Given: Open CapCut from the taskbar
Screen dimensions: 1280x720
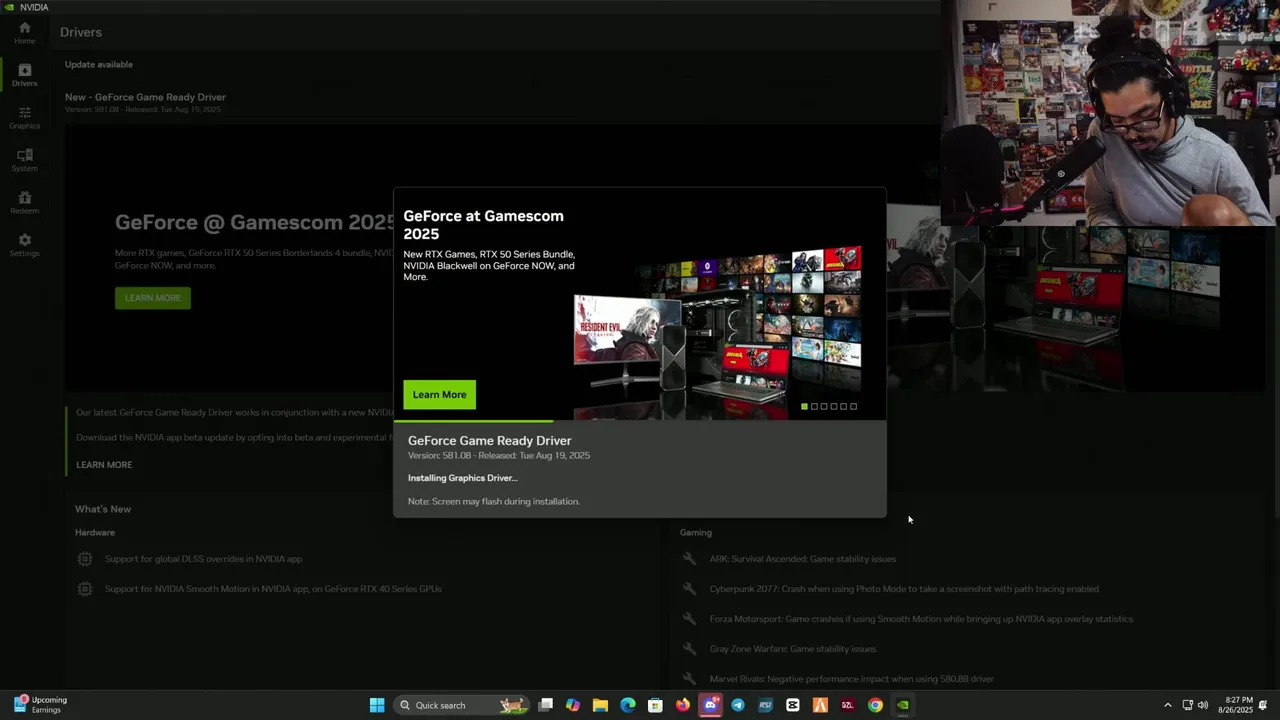Looking at the screenshot, I should coord(793,705).
